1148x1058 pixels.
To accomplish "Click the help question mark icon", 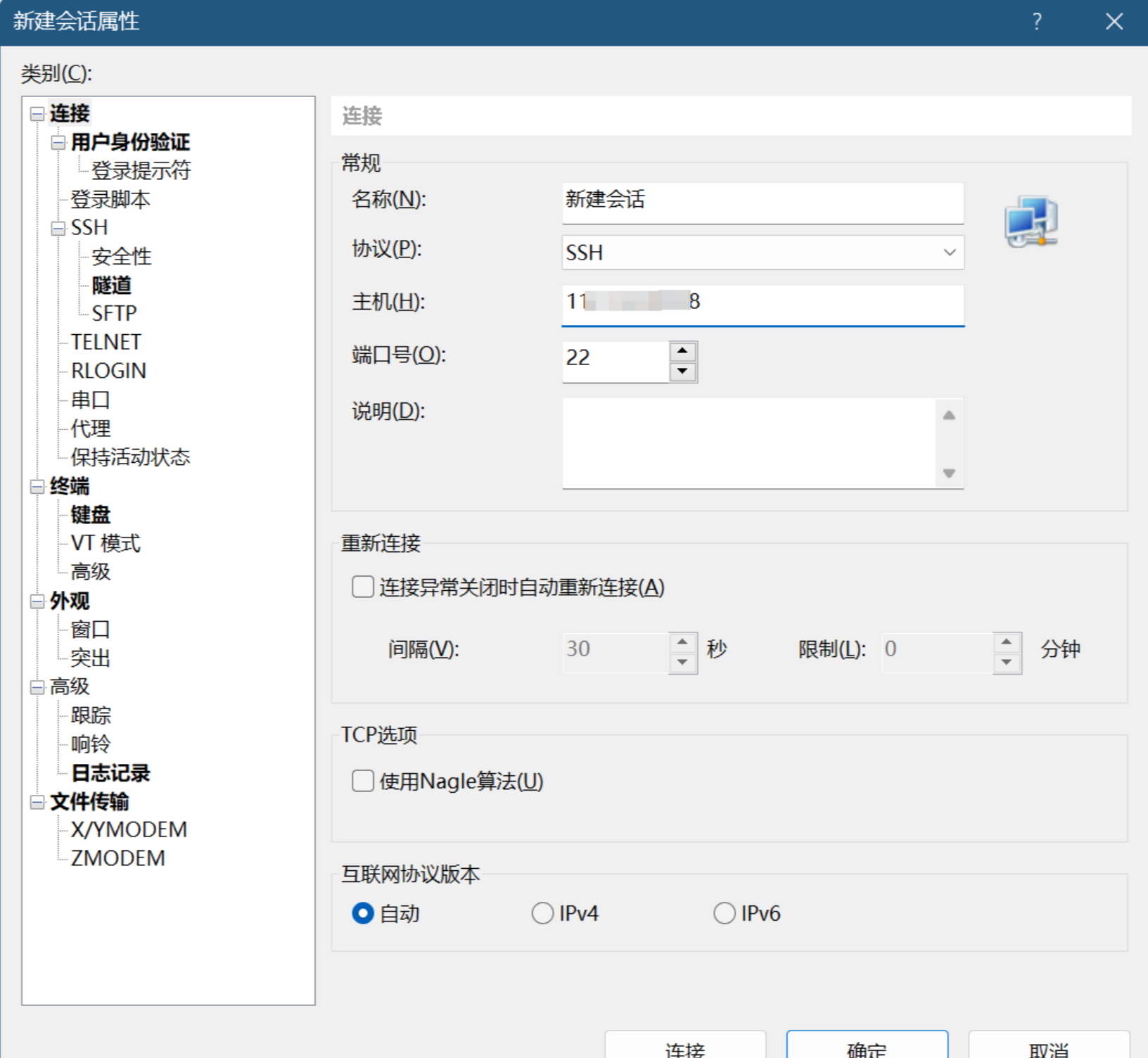I will (x=1036, y=22).
